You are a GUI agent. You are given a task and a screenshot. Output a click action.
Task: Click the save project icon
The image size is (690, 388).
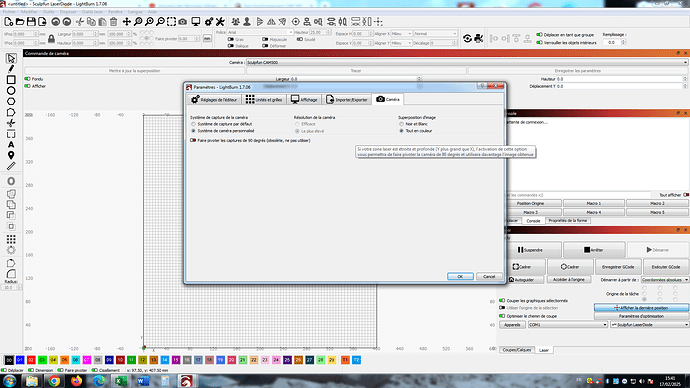[31, 22]
